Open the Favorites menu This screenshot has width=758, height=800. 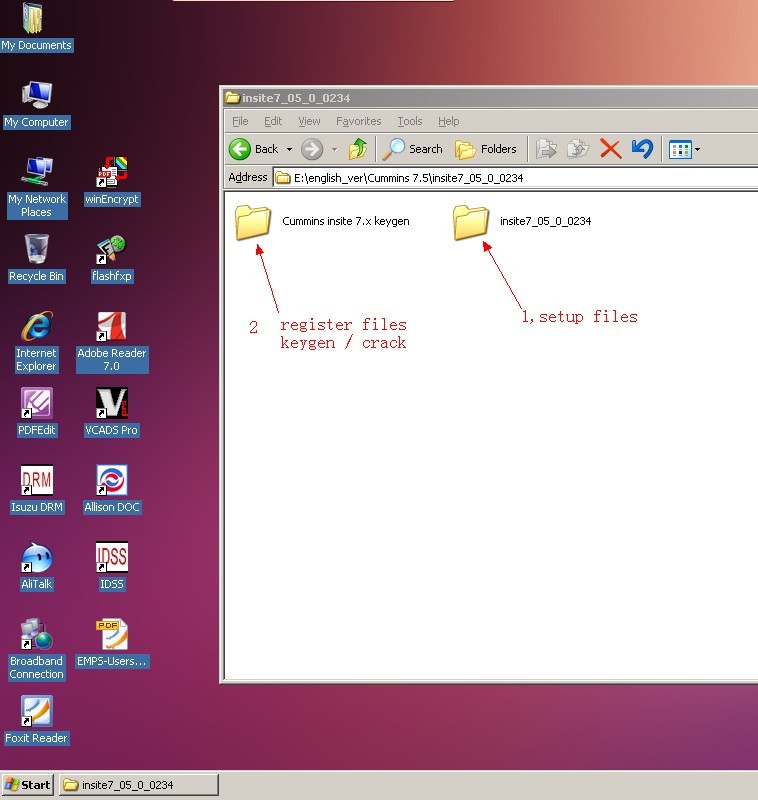[x=358, y=121]
